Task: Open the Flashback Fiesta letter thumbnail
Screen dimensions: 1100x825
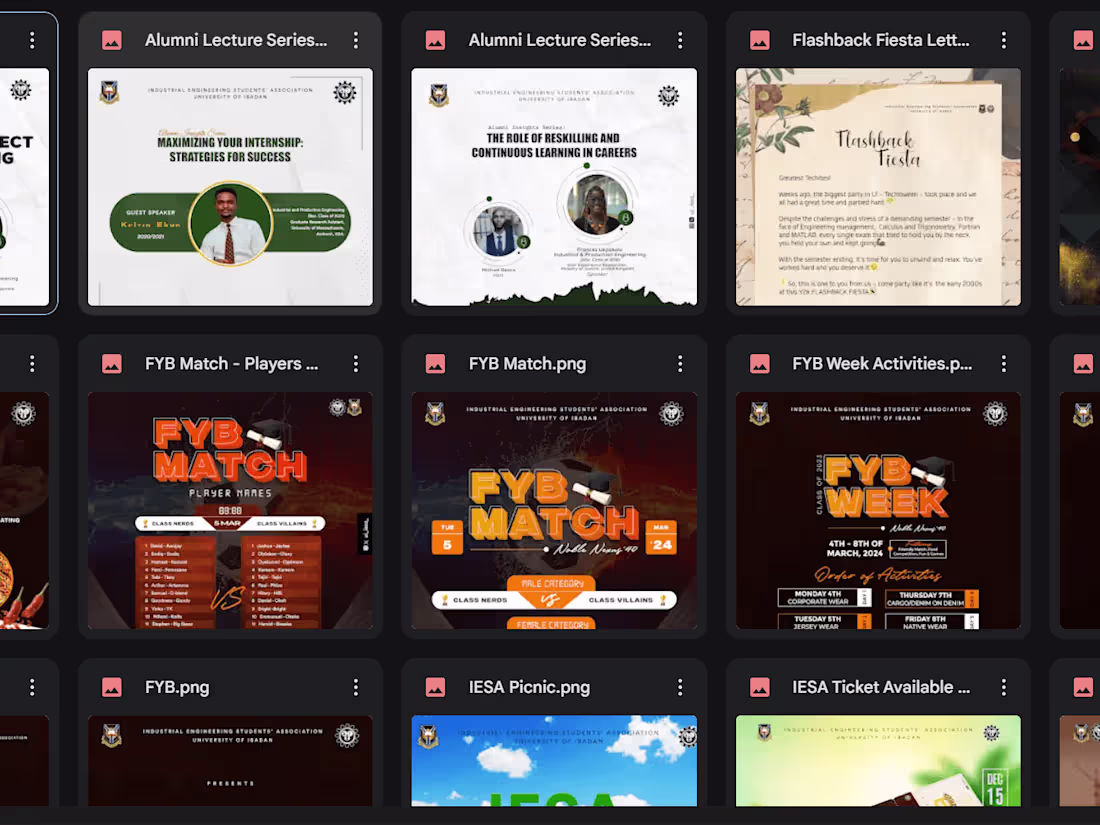Action: (878, 187)
